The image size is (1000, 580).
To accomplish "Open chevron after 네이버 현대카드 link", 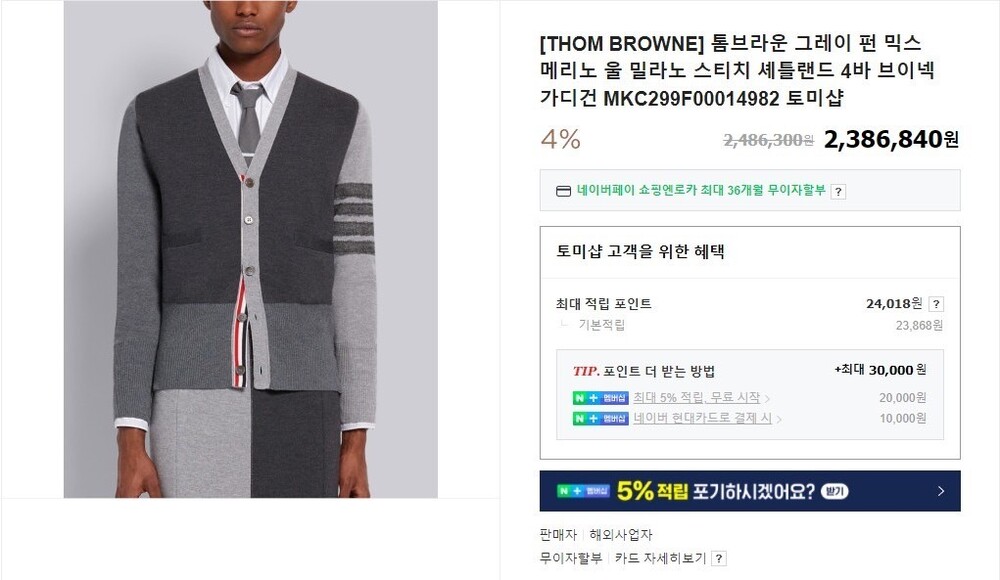I will pyautogui.click(x=779, y=419).
